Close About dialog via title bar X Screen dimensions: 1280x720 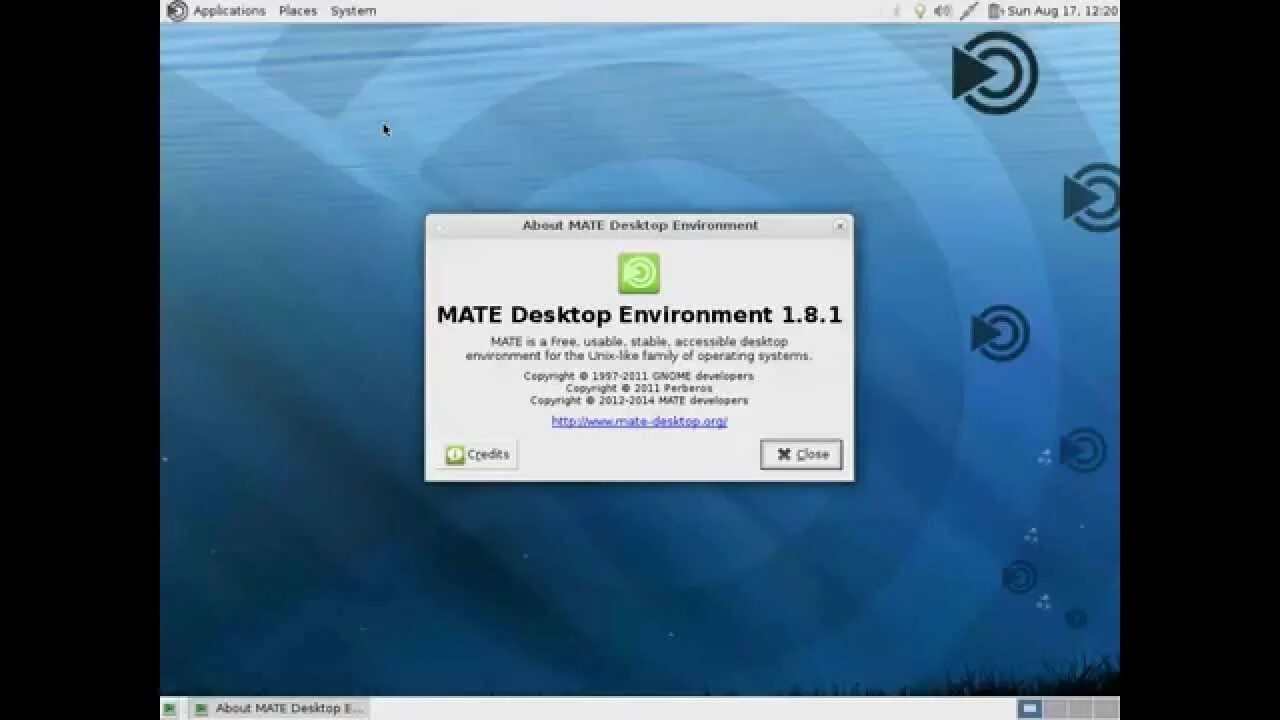[x=840, y=226]
